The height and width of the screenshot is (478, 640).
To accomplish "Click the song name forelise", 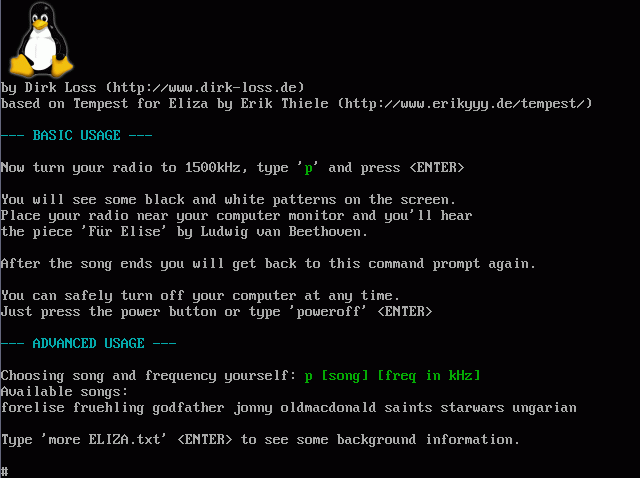I will click(33, 407).
